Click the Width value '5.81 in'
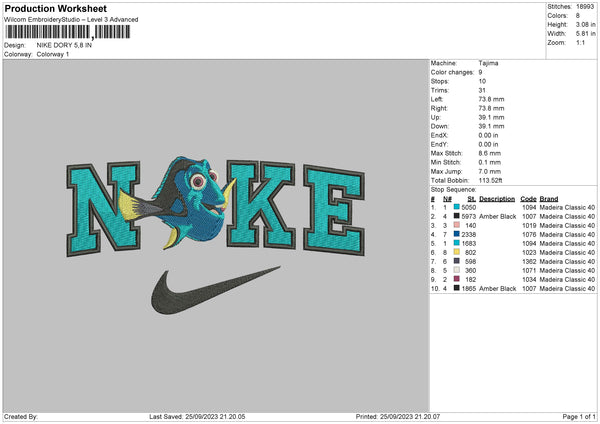This screenshot has width=600, height=424. coord(585,34)
